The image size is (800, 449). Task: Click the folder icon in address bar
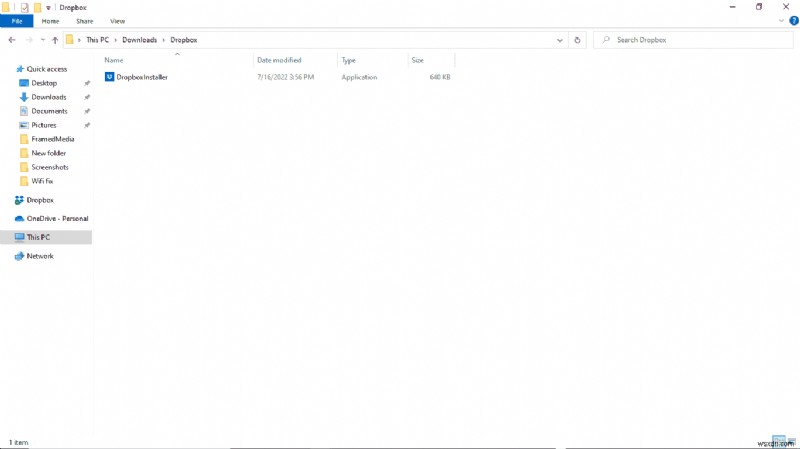point(70,40)
